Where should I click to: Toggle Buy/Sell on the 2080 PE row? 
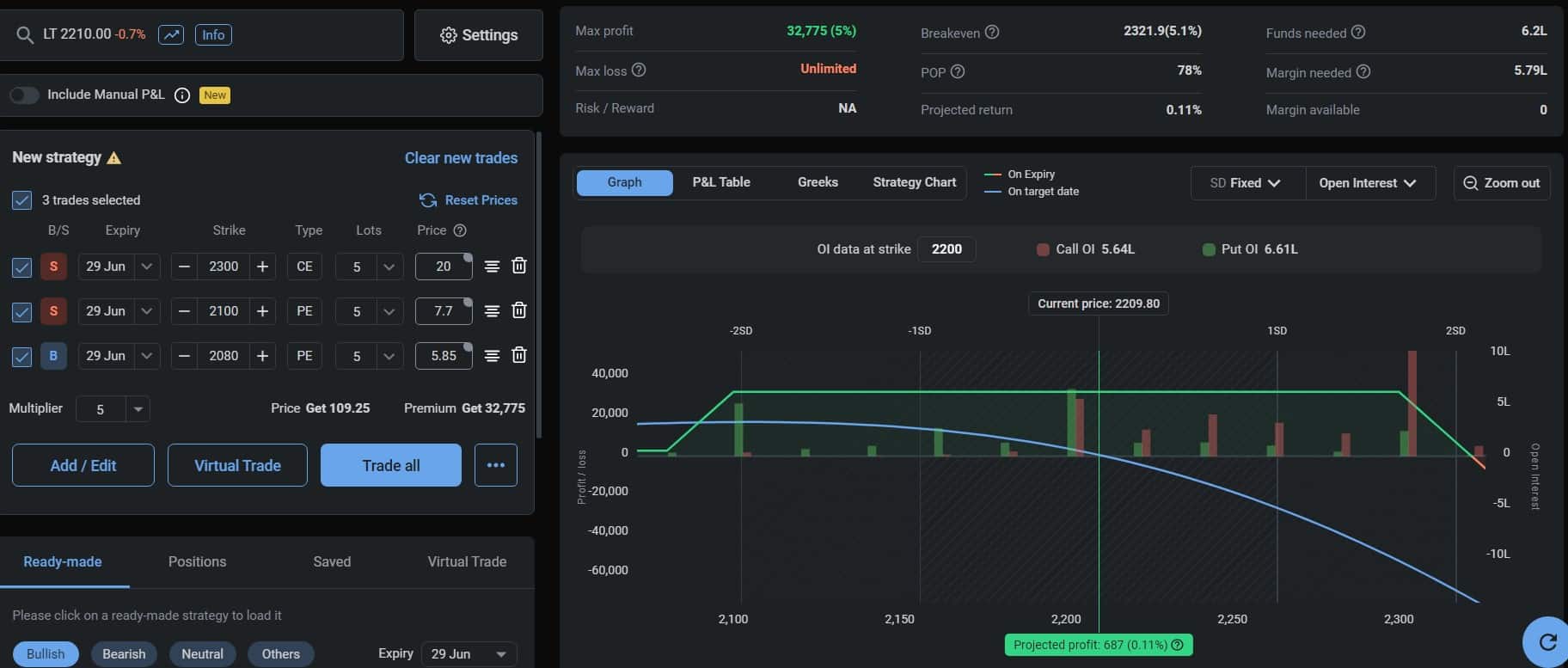[53, 356]
